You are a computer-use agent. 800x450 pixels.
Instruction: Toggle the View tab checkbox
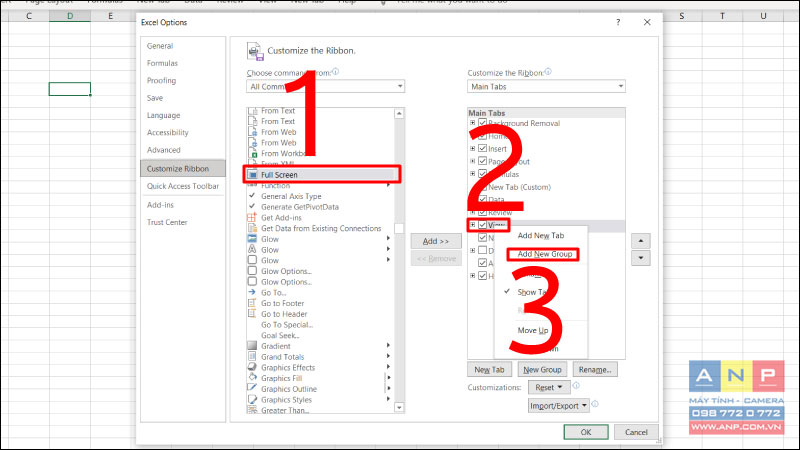click(x=482, y=224)
